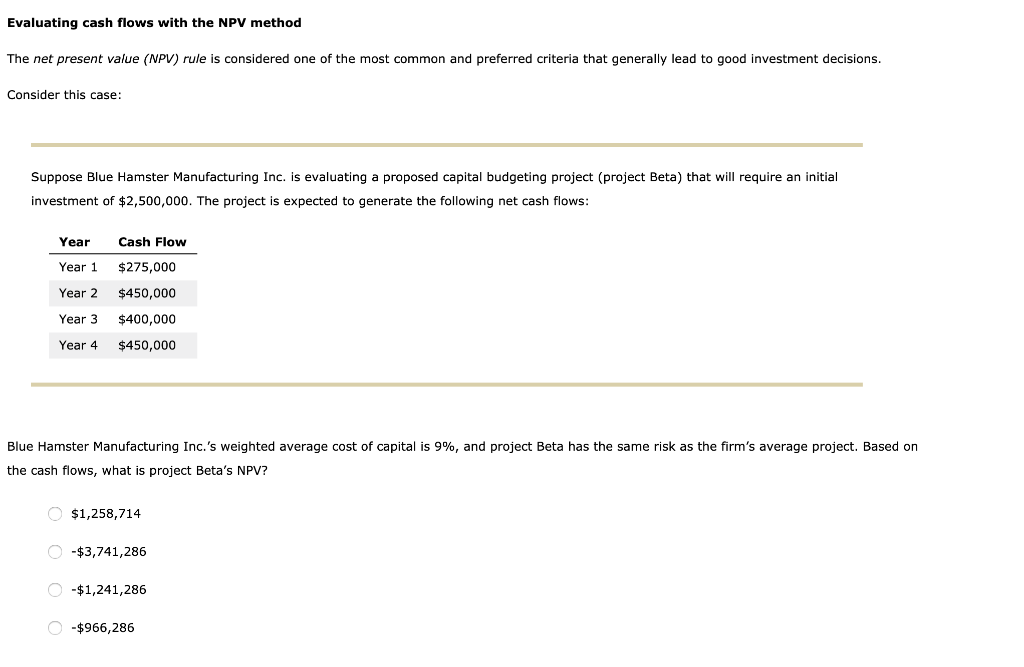
Task: Click the Cash Flow column header
Action: pyautogui.click(x=152, y=241)
